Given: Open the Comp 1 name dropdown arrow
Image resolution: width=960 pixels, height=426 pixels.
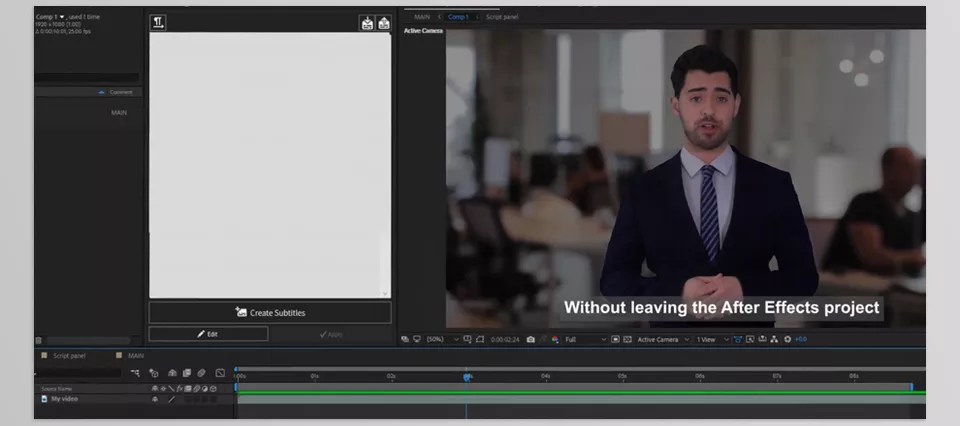Looking at the screenshot, I should pos(62,17).
